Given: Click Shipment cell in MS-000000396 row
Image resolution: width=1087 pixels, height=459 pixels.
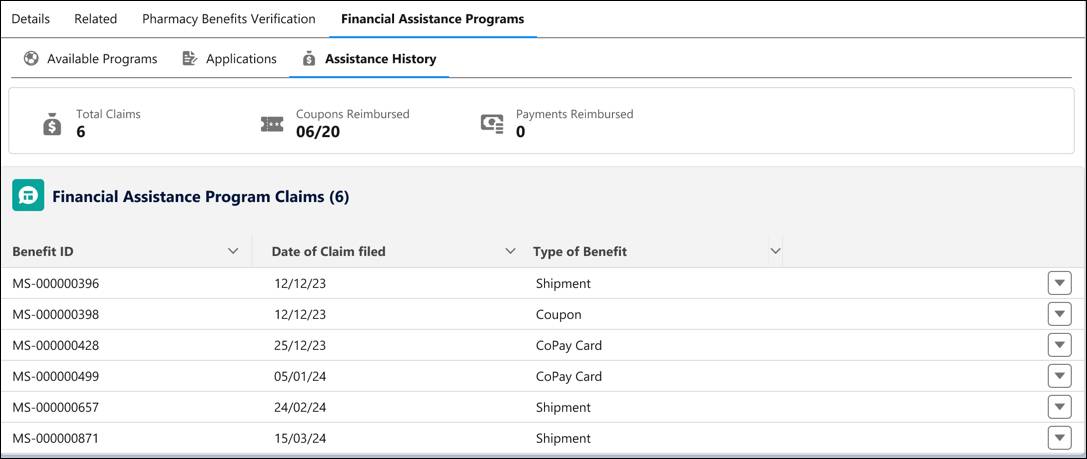Looking at the screenshot, I should (x=563, y=284).
